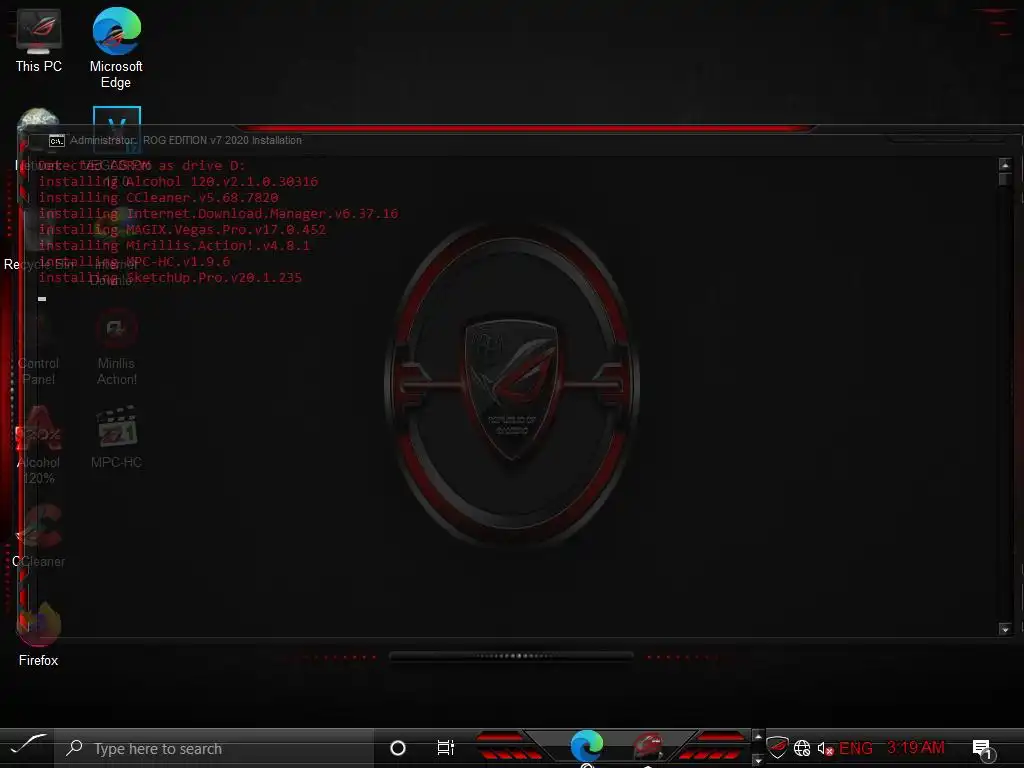The image size is (1024, 768).
Task: Click the console vertical scrollbar thumb
Action: point(1005,179)
